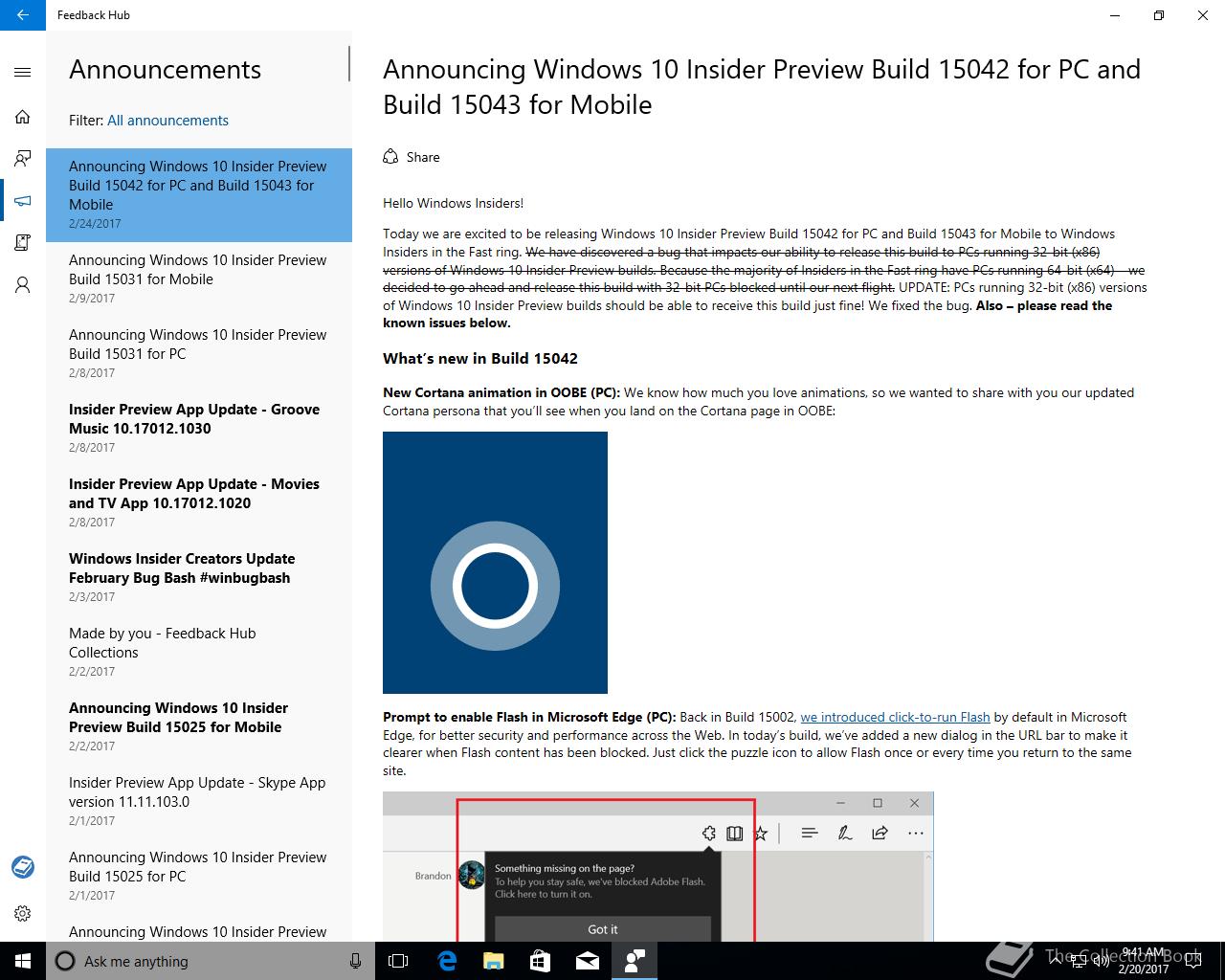Viewport: 1225px width, 980px height.
Task: Click the back arrow in Feedback Hub
Action: (22, 15)
